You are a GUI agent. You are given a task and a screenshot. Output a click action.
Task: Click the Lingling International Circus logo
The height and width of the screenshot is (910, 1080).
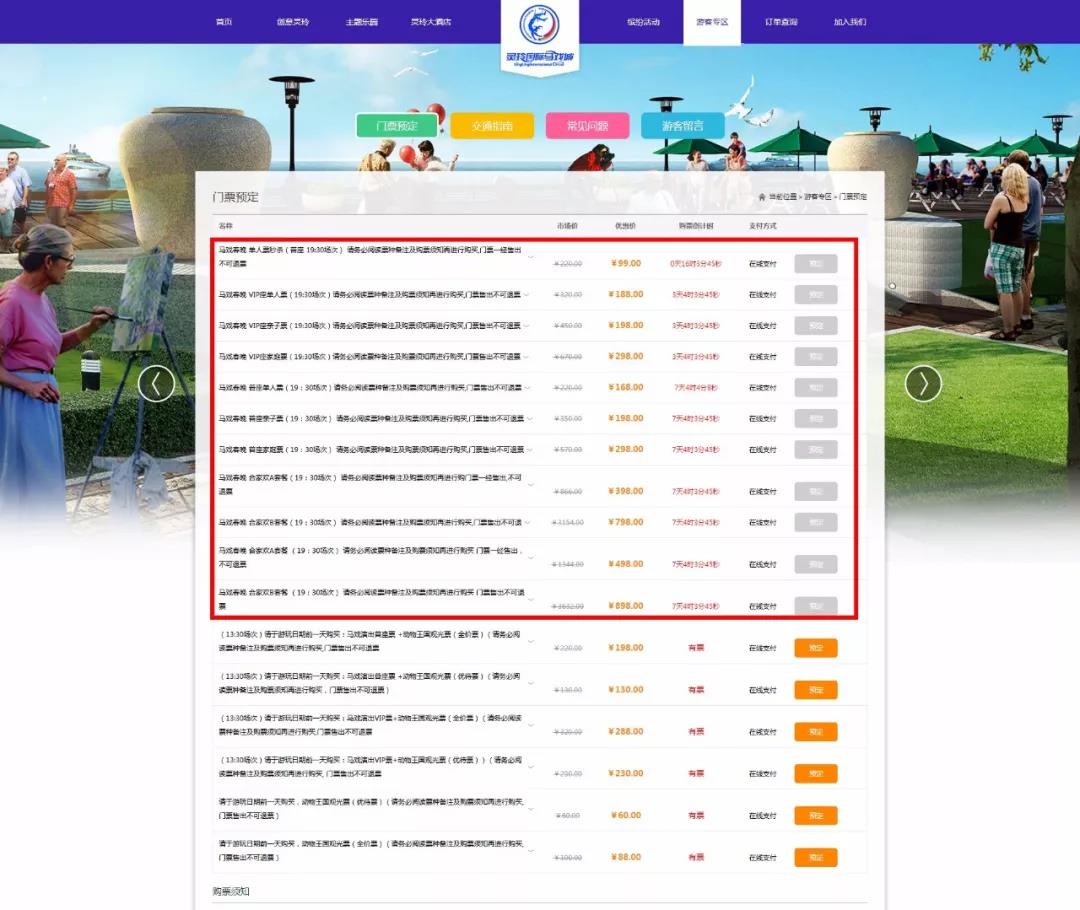540,36
